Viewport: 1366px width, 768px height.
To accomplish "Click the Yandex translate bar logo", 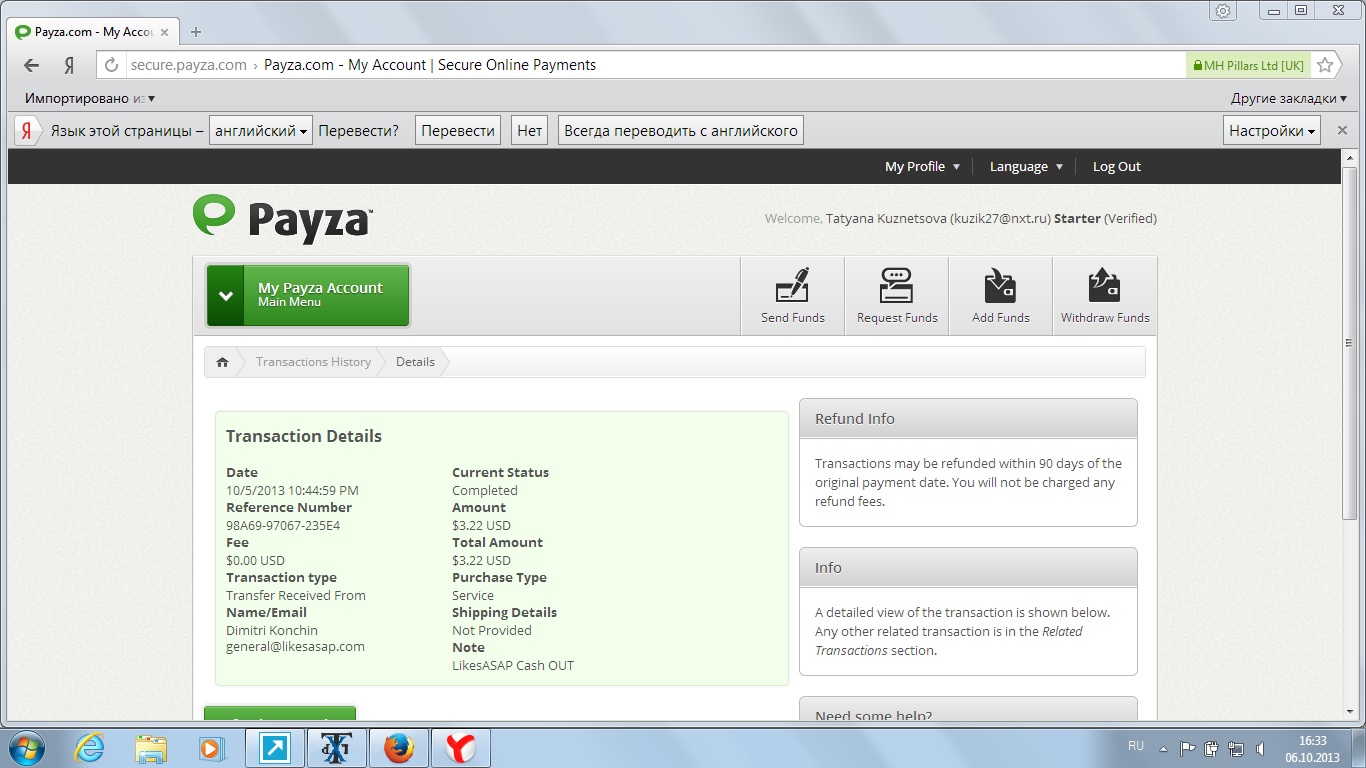I will (x=27, y=131).
